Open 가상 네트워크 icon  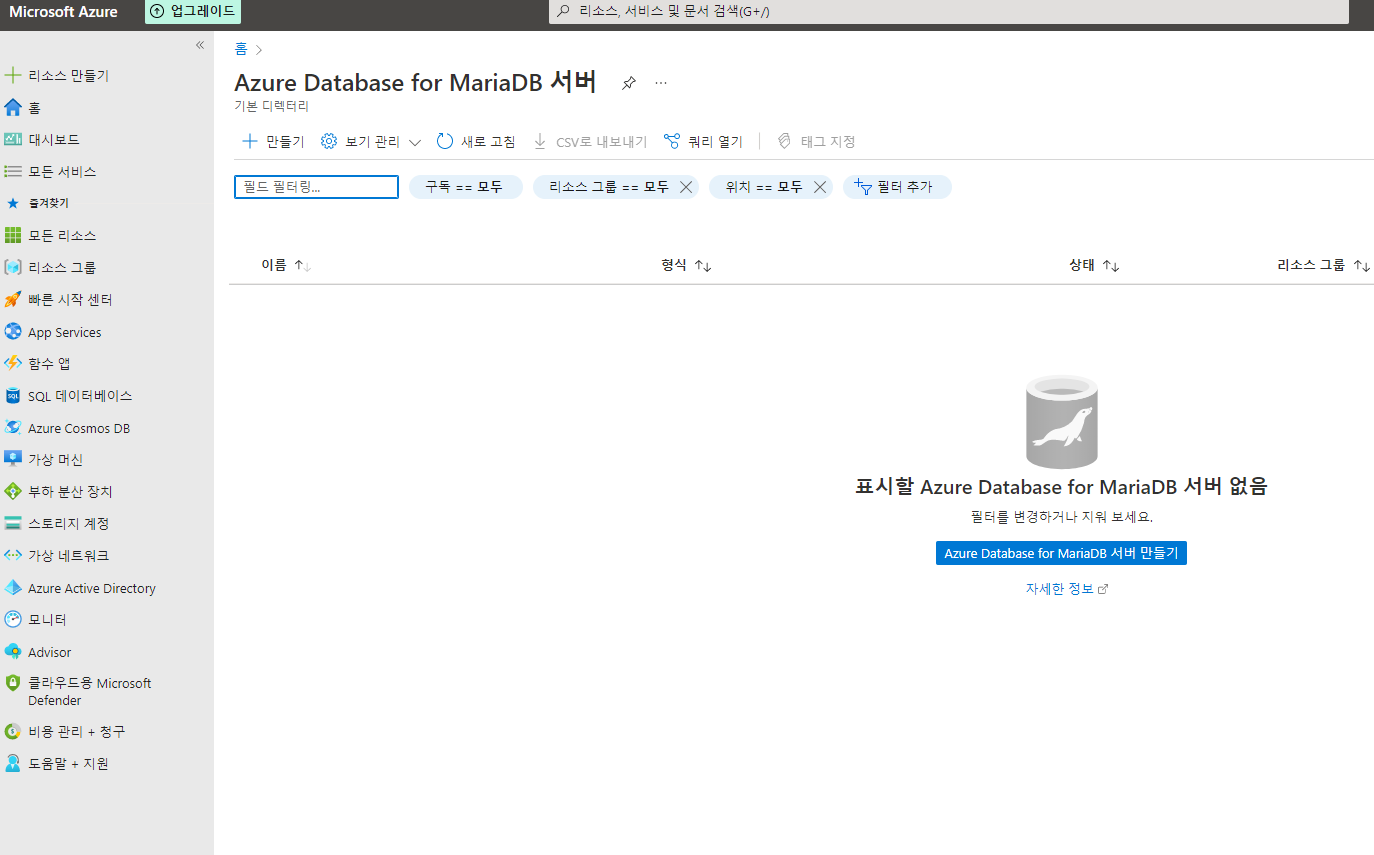point(13,555)
